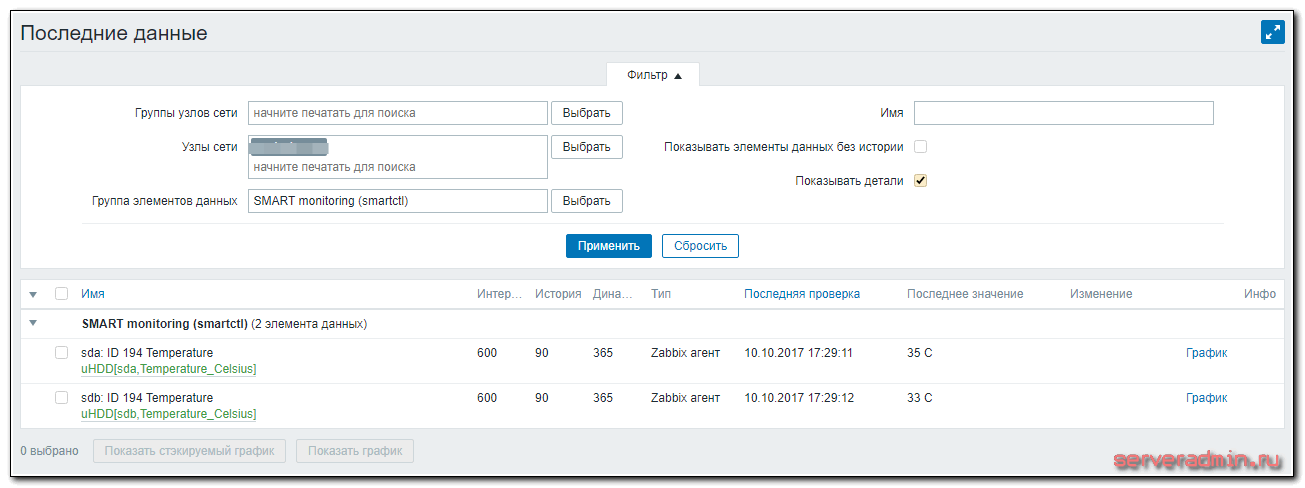This screenshot has width=1305, height=488.
Task: Click the fullscreen expand icon
Action: click(1272, 32)
